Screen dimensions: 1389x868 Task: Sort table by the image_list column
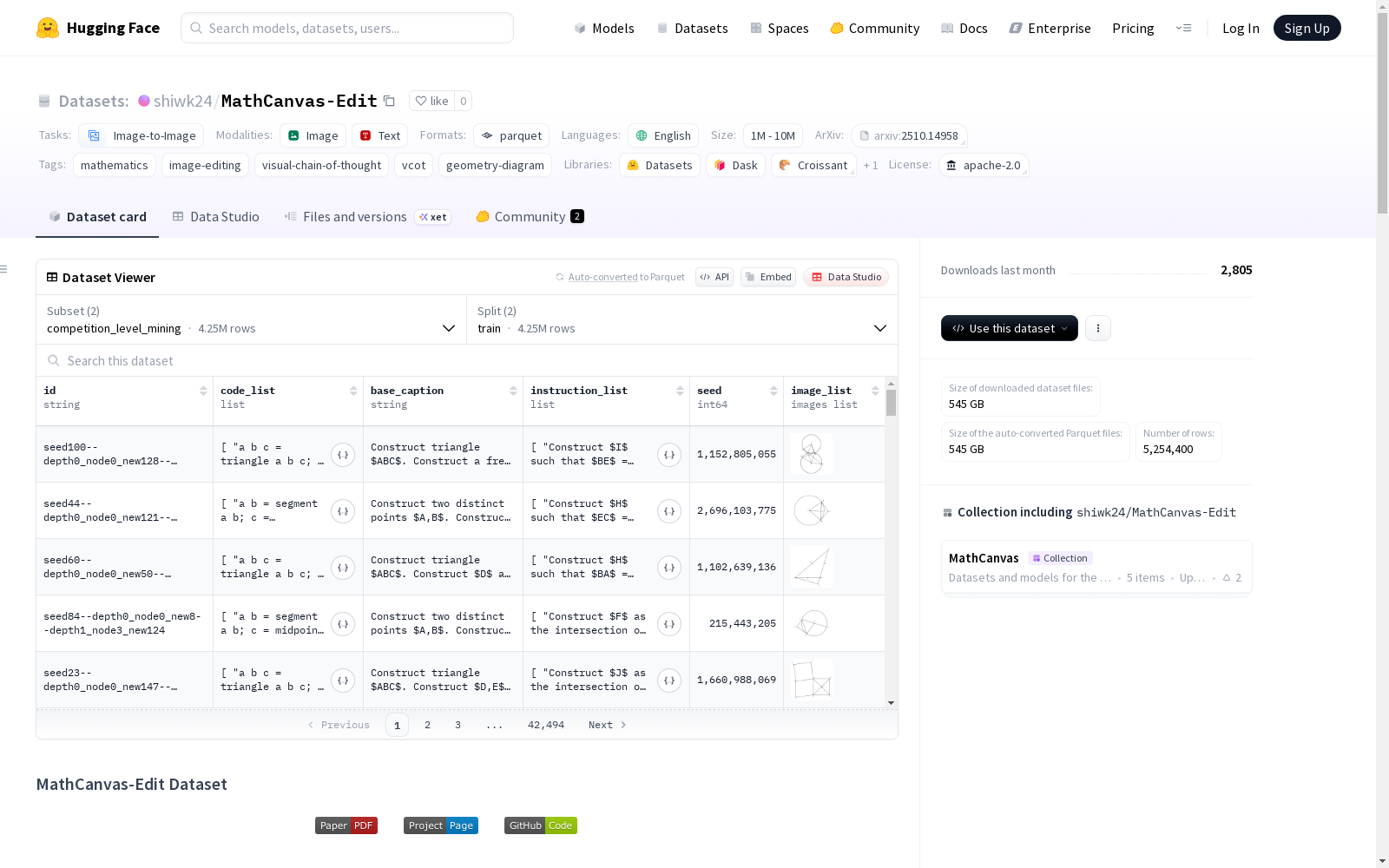tap(875, 391)
